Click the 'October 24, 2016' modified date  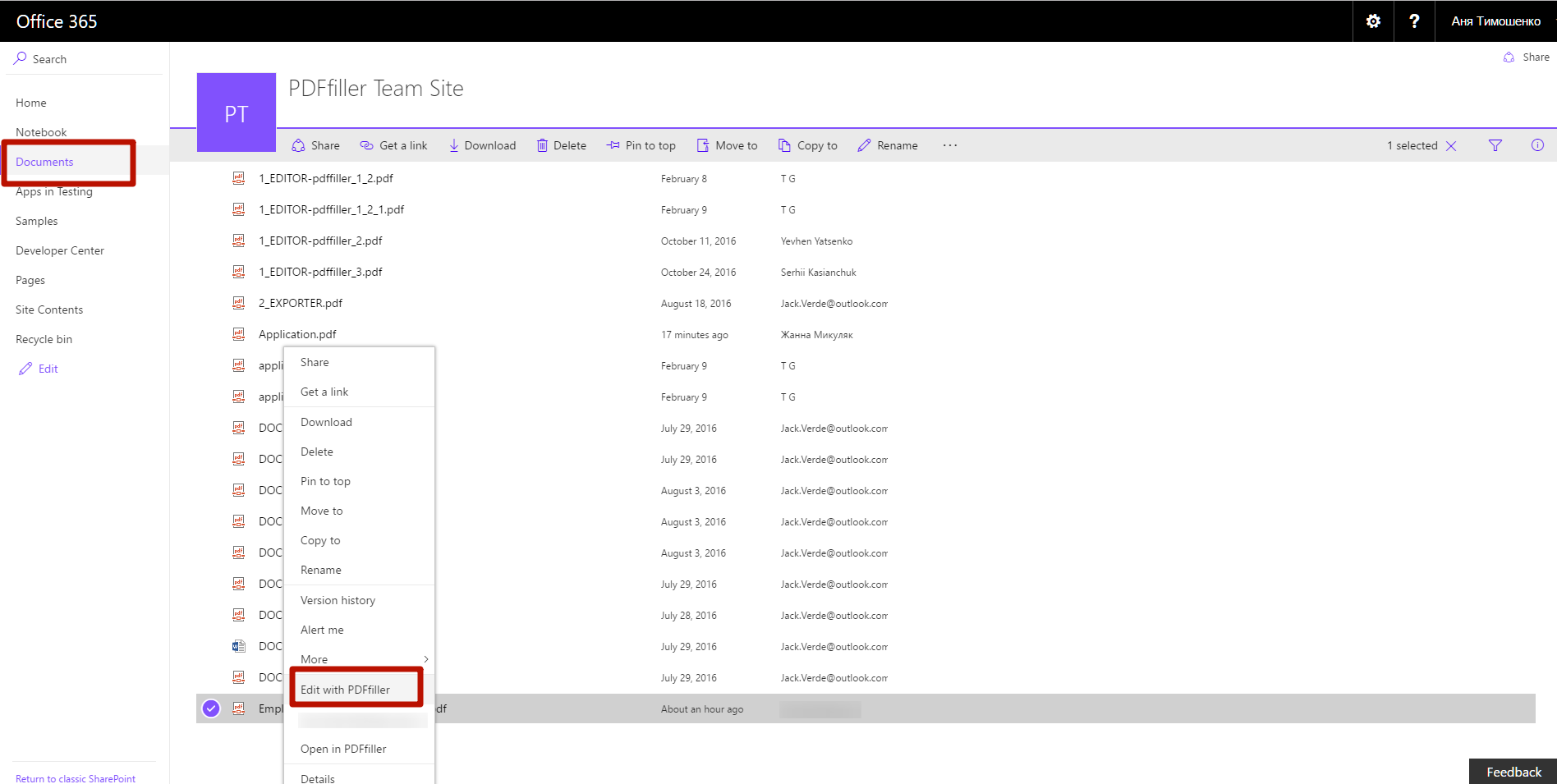tap(698, 273)
